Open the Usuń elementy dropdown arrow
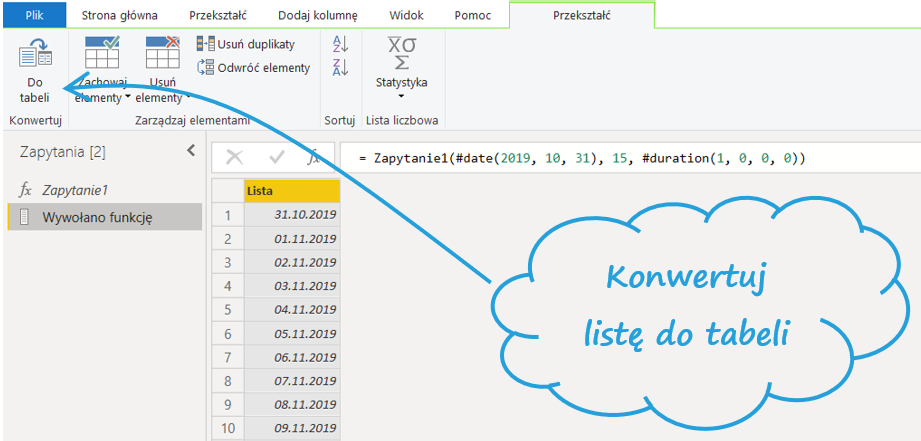This screenshot has height=441, width=921. (x=188, y=98)
